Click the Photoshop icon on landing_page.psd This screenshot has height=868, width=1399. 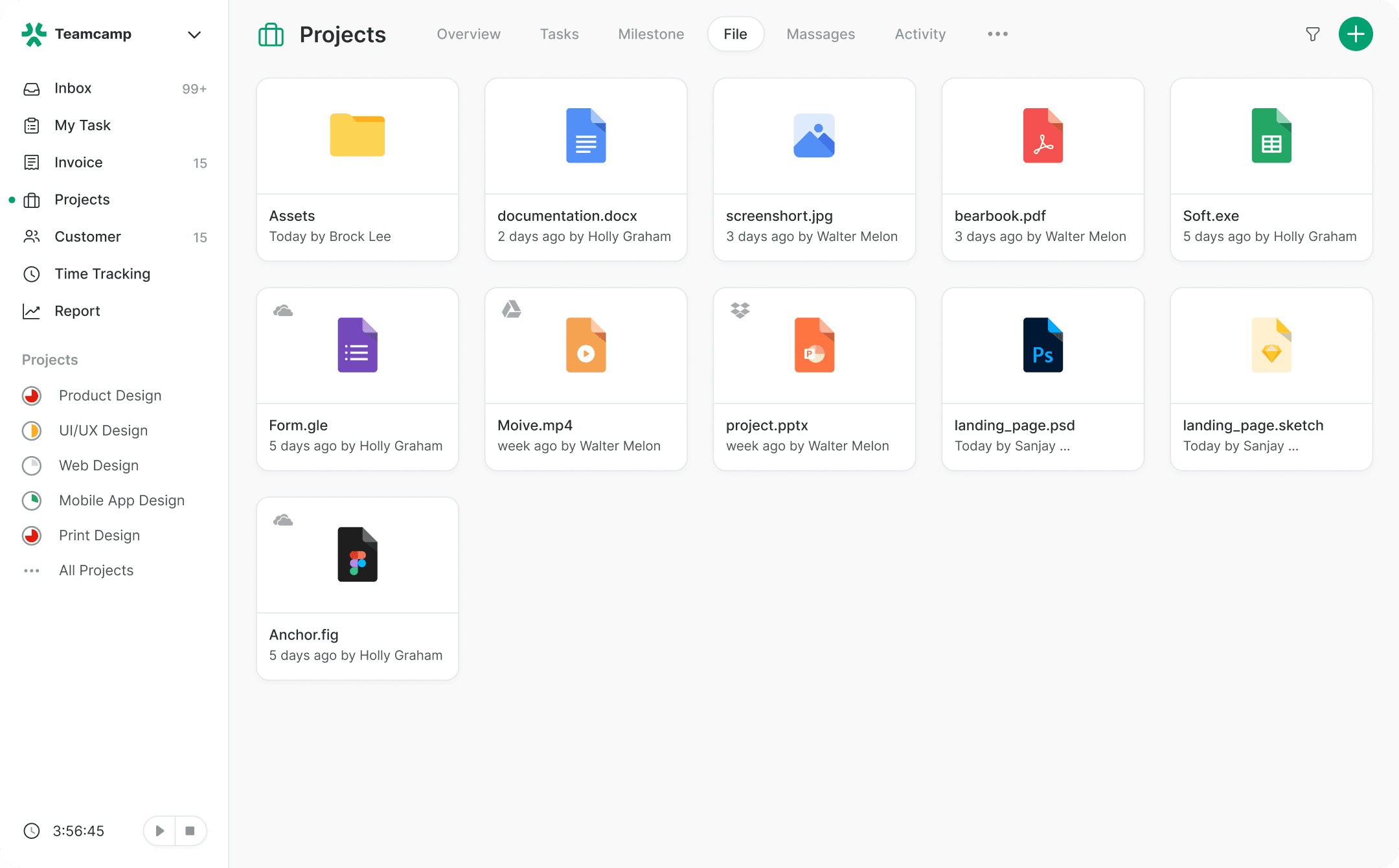(1043, 345)
